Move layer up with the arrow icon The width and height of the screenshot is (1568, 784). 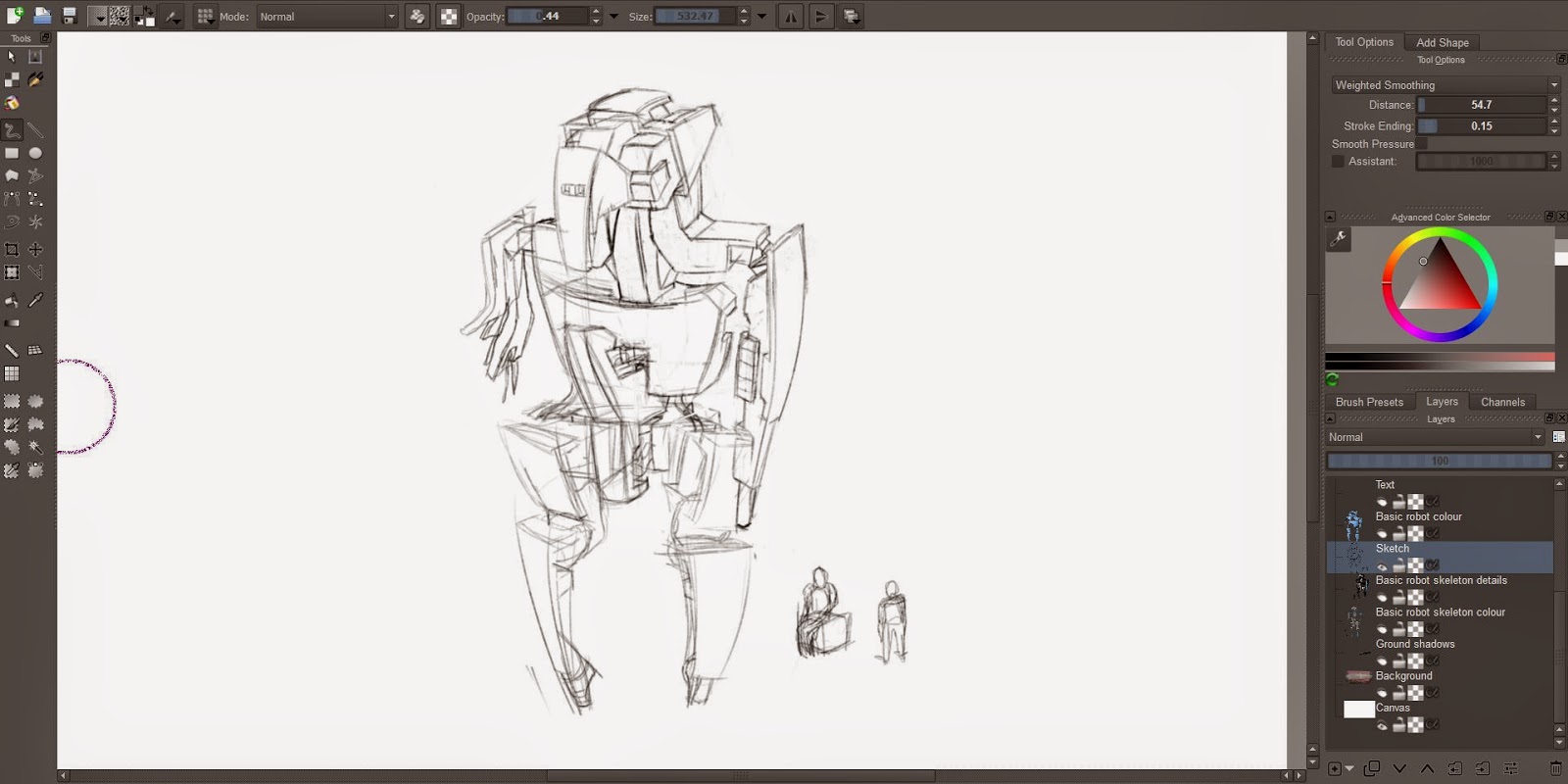pos(1427,768)
